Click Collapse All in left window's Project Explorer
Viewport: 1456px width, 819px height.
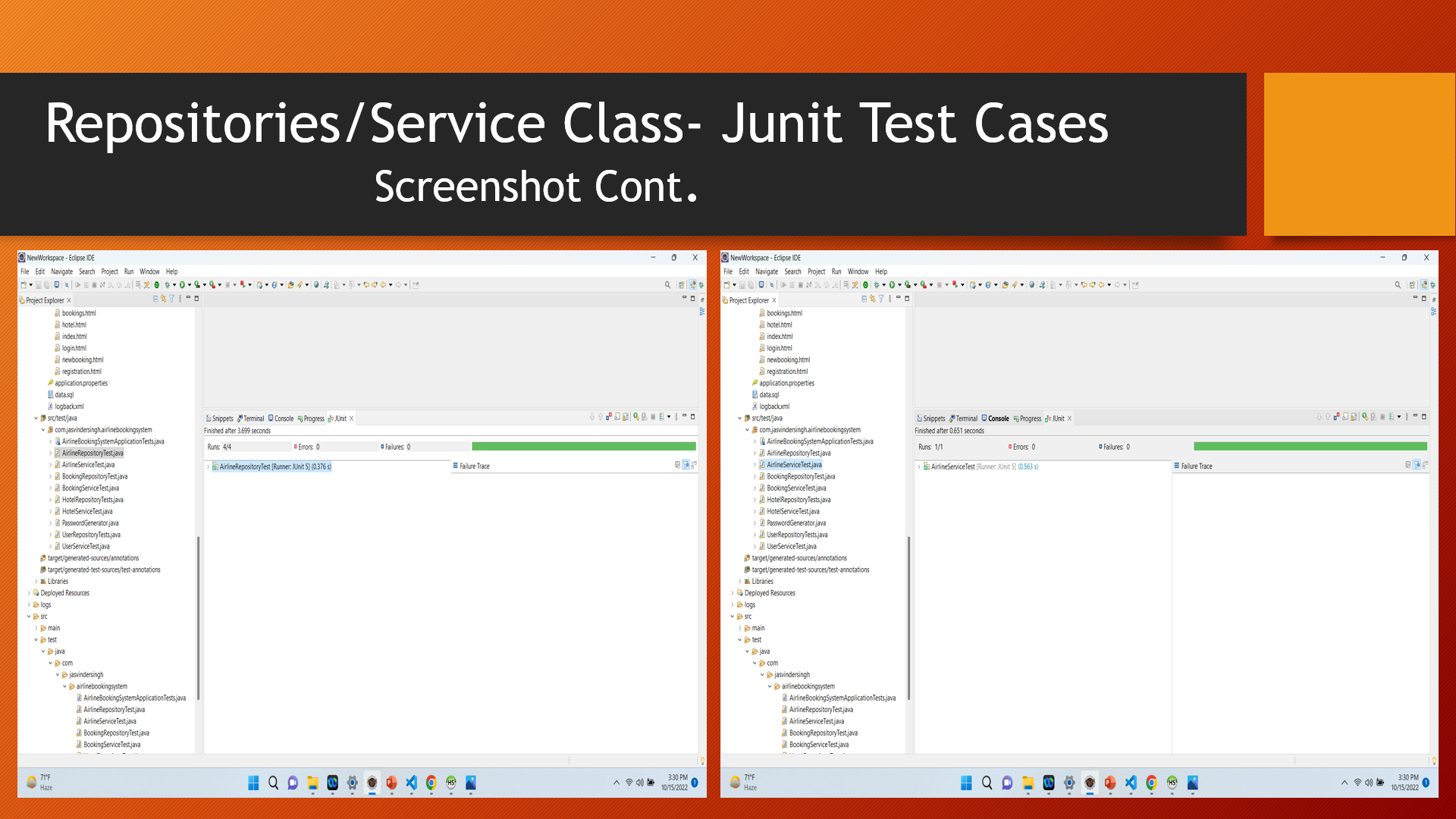[155, 300]
